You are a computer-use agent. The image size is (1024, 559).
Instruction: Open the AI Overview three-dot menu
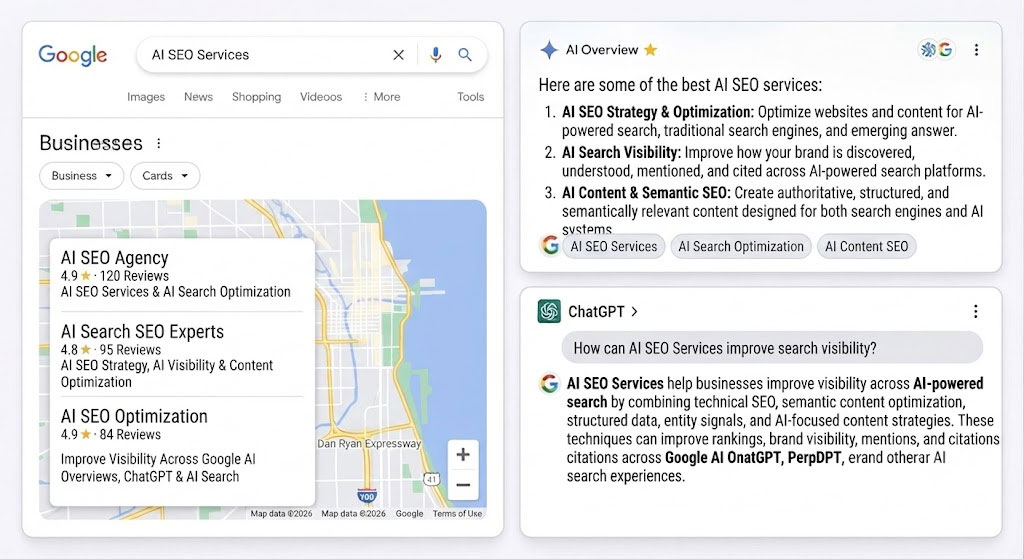point(976,50)
